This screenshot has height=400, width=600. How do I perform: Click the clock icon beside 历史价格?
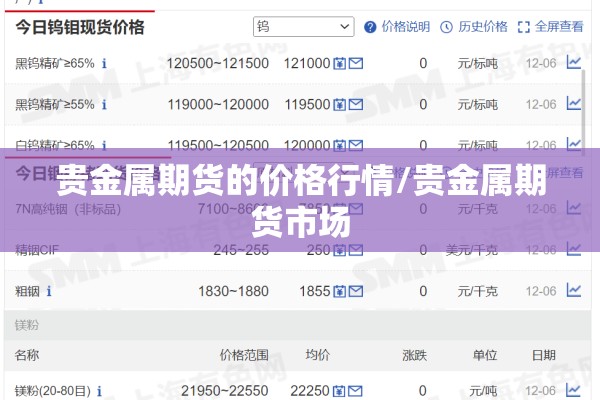447,27
